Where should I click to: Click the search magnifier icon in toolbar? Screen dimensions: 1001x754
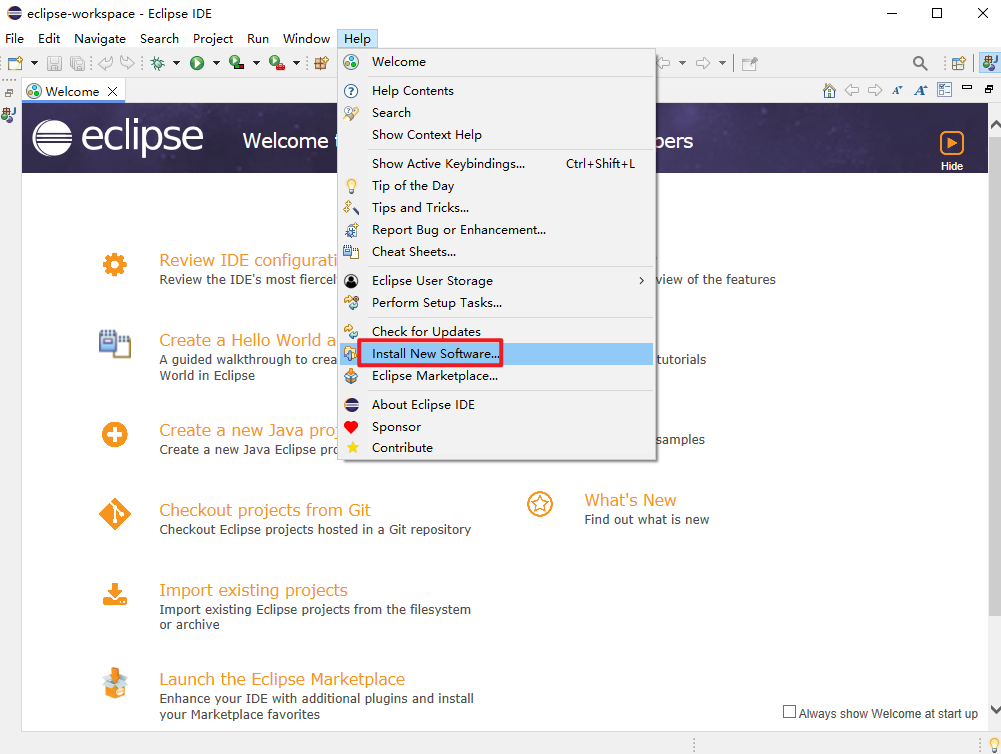pos(920,63)
